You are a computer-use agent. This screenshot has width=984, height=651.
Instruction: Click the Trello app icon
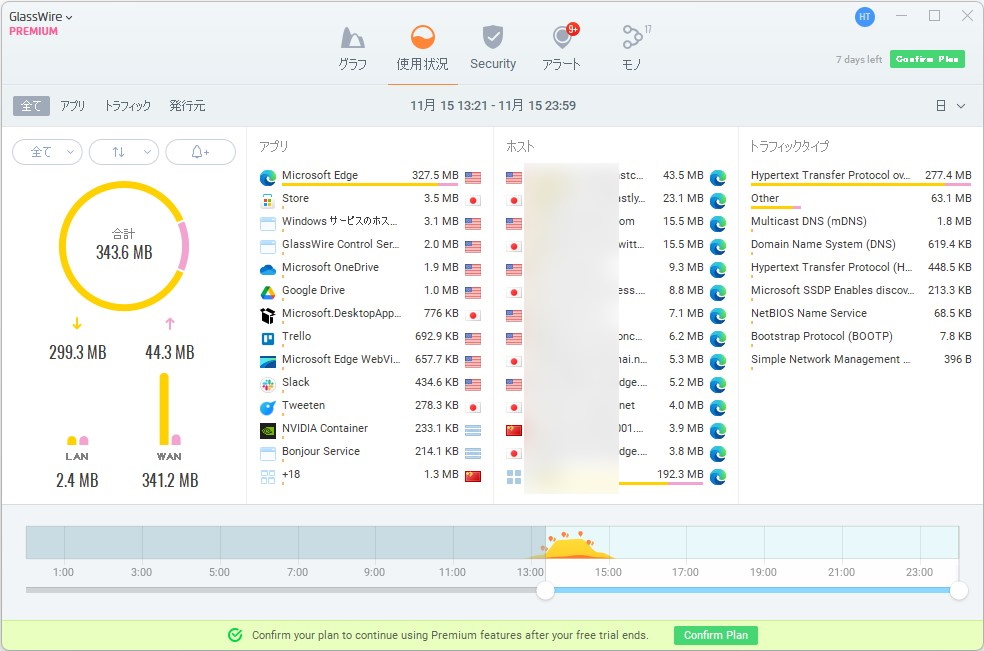click(x=268, y=339)
